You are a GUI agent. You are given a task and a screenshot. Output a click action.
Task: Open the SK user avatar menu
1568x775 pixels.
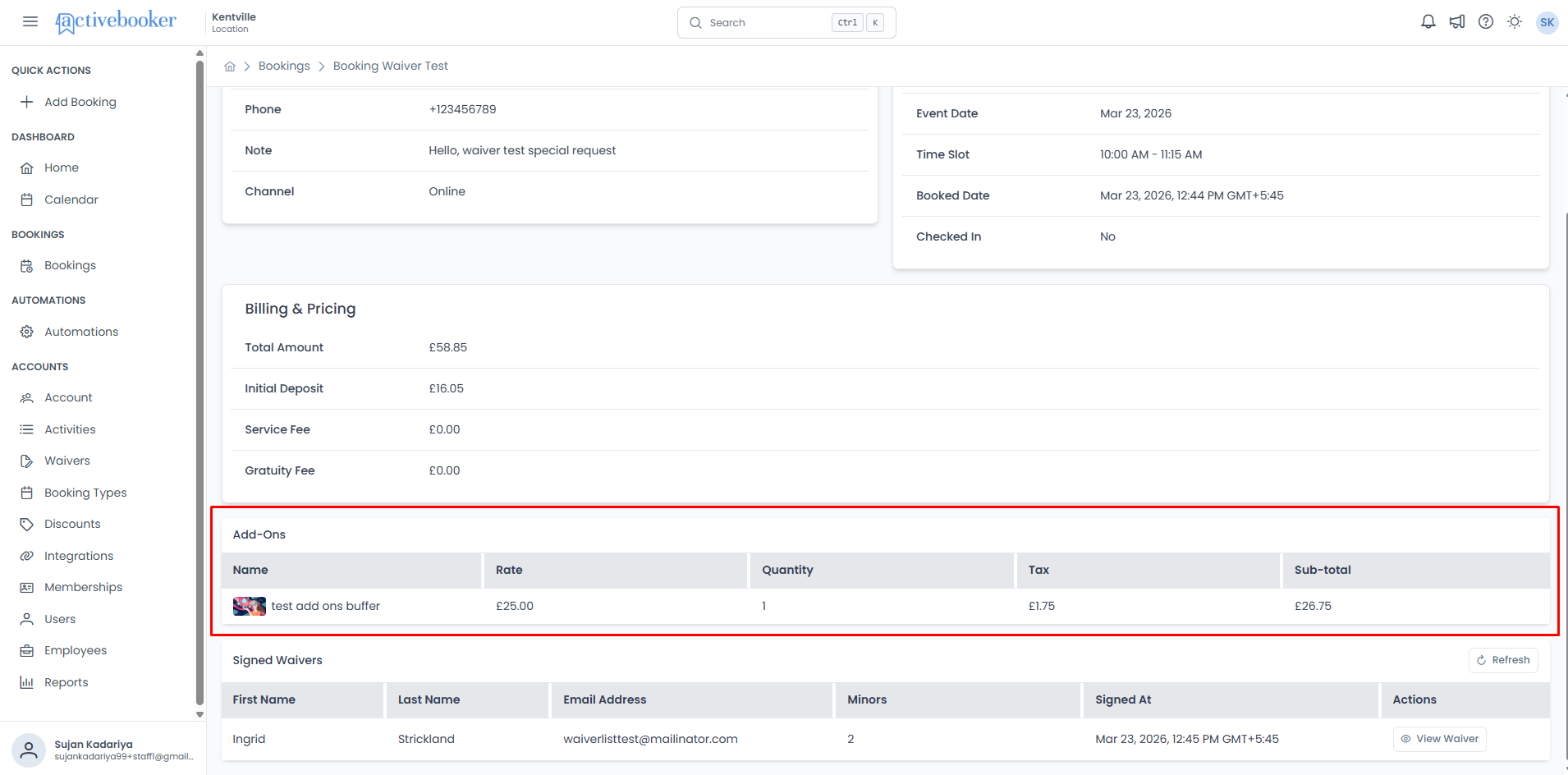click(1547, 22)
